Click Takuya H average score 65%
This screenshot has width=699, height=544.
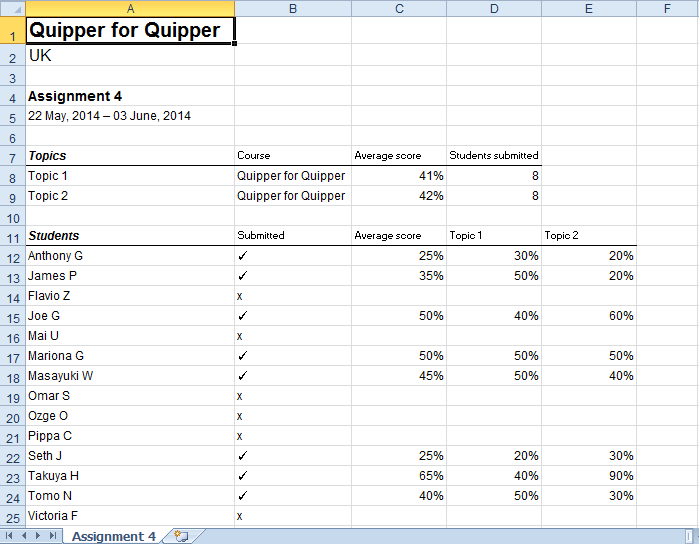(x=399, y=476)
